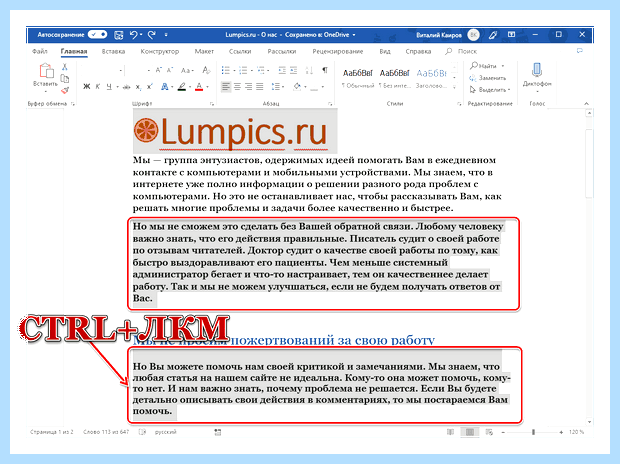
Task: Toggle bold (Ж) formatting
Action: coord(87,87)
